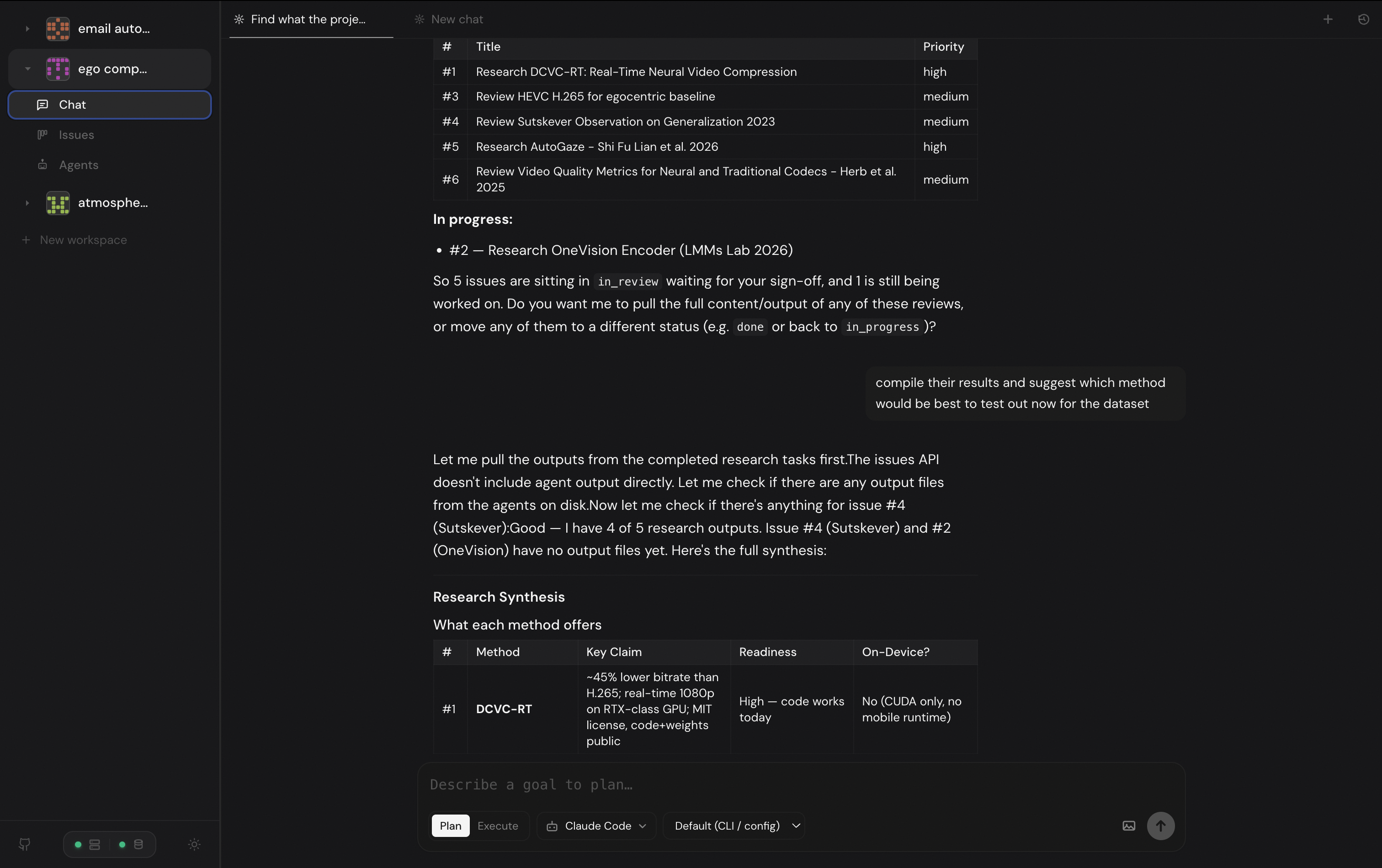The image size is (1382, 868).
Task: Open the GitHub icon link
Action: [x=24, y=844]
